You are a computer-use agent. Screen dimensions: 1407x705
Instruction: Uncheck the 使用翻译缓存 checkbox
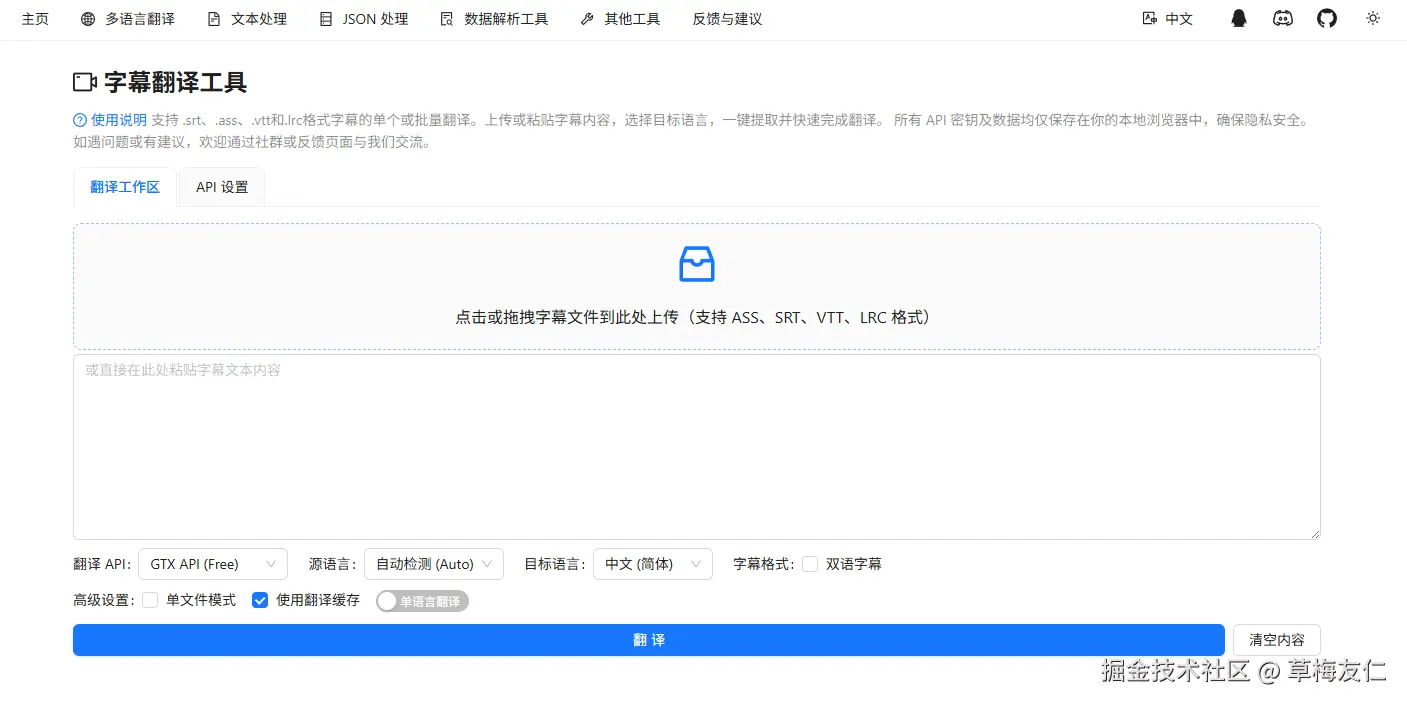pos(260,600)
